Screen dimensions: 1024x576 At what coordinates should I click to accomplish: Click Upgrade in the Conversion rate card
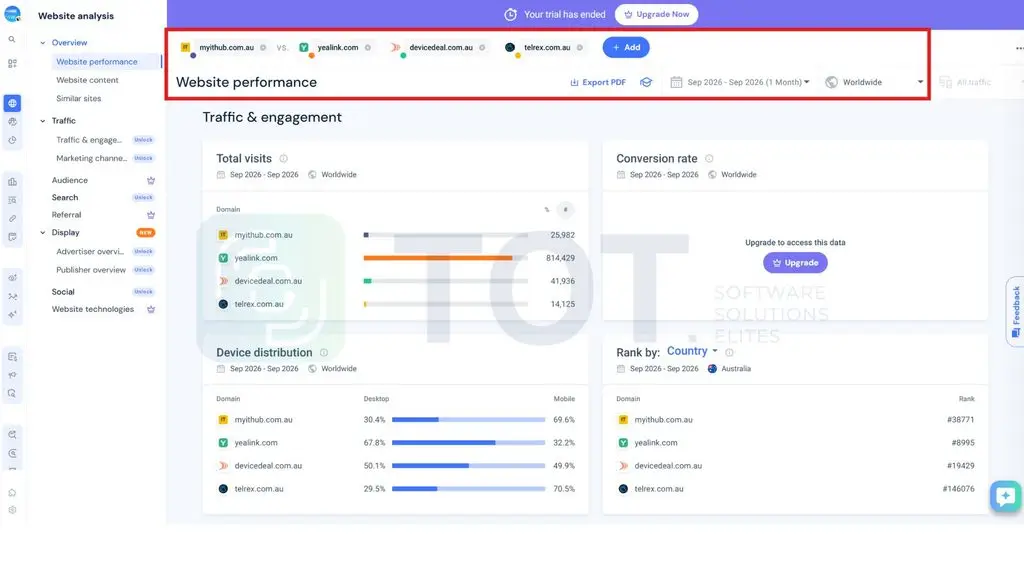pyautogui.click(x=795, y=263)
